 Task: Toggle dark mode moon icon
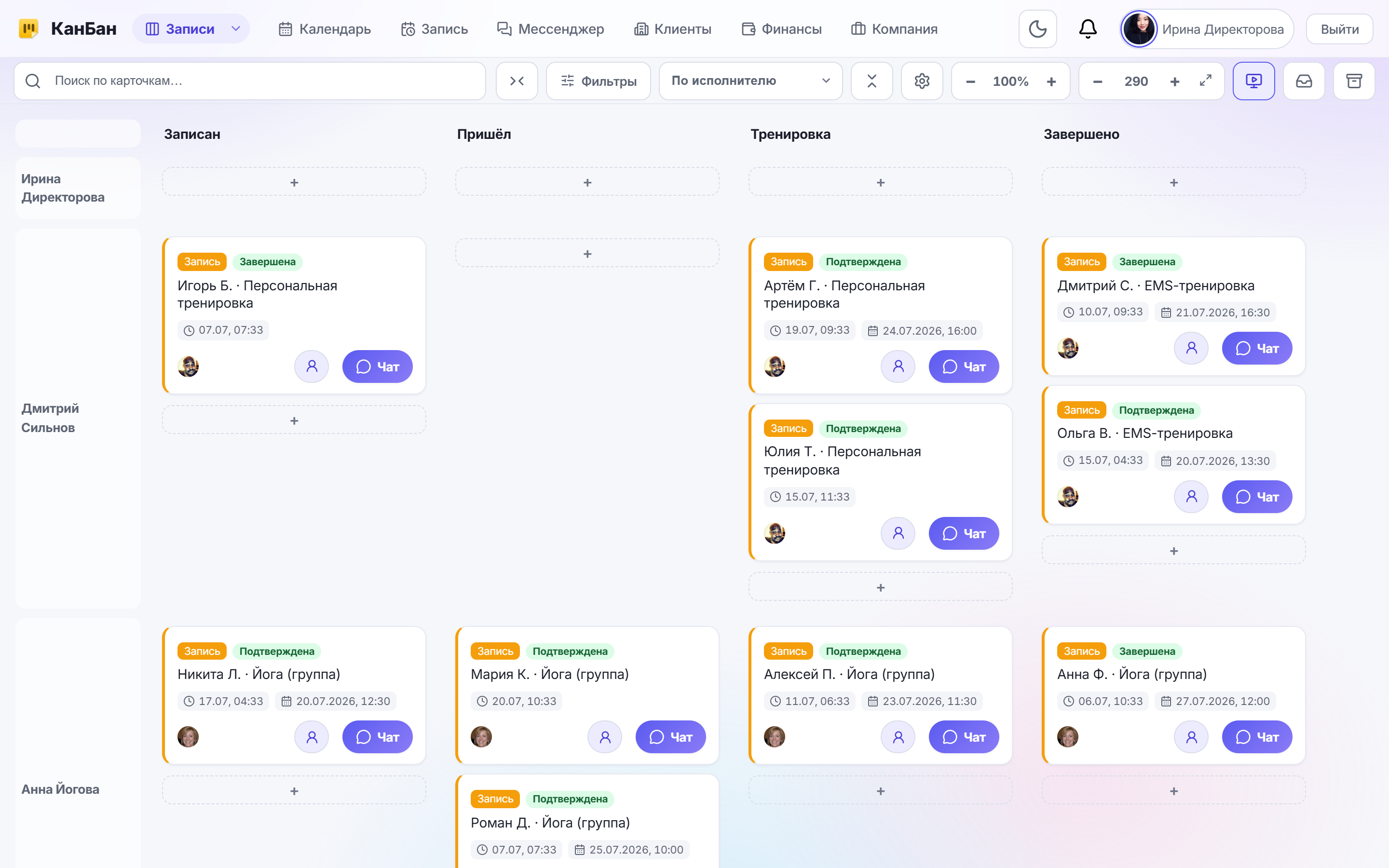click(x=1037, y=29)
